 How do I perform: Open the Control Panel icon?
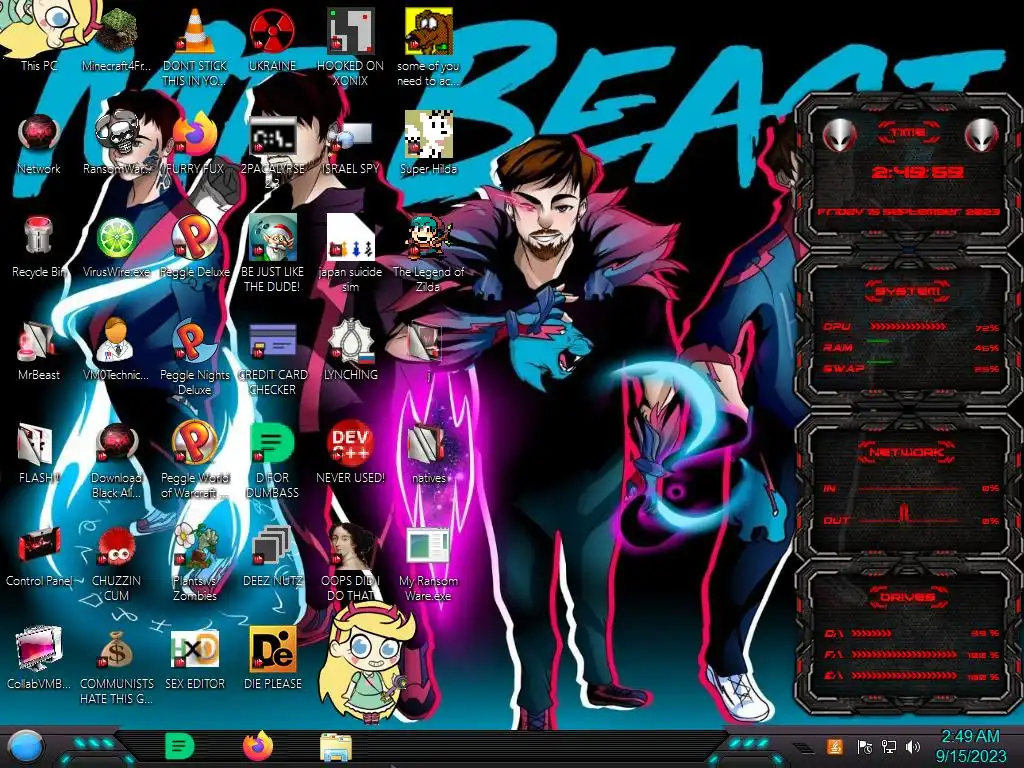(x=39, y=547)
